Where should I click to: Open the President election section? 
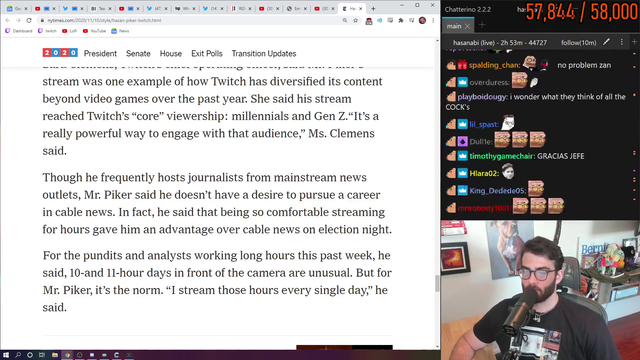click(100, 53)
